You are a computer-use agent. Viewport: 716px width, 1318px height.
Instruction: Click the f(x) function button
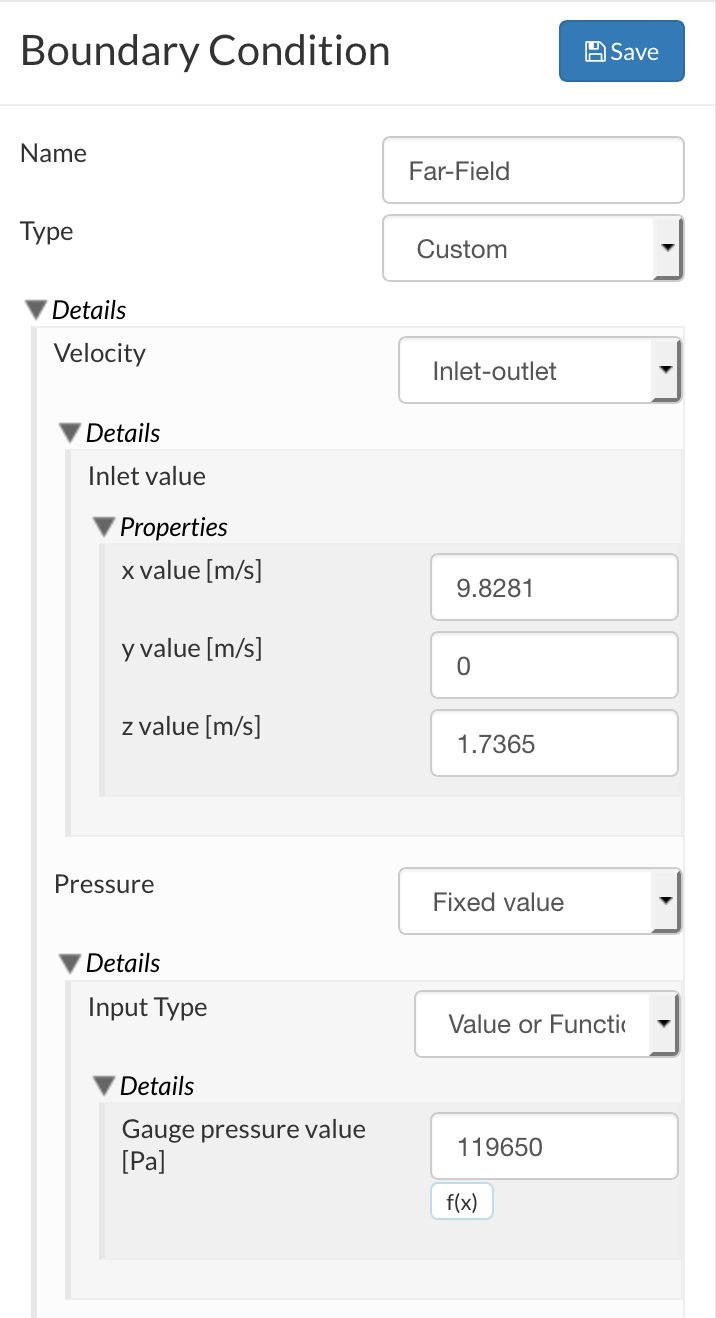[x=462, y=1203]
